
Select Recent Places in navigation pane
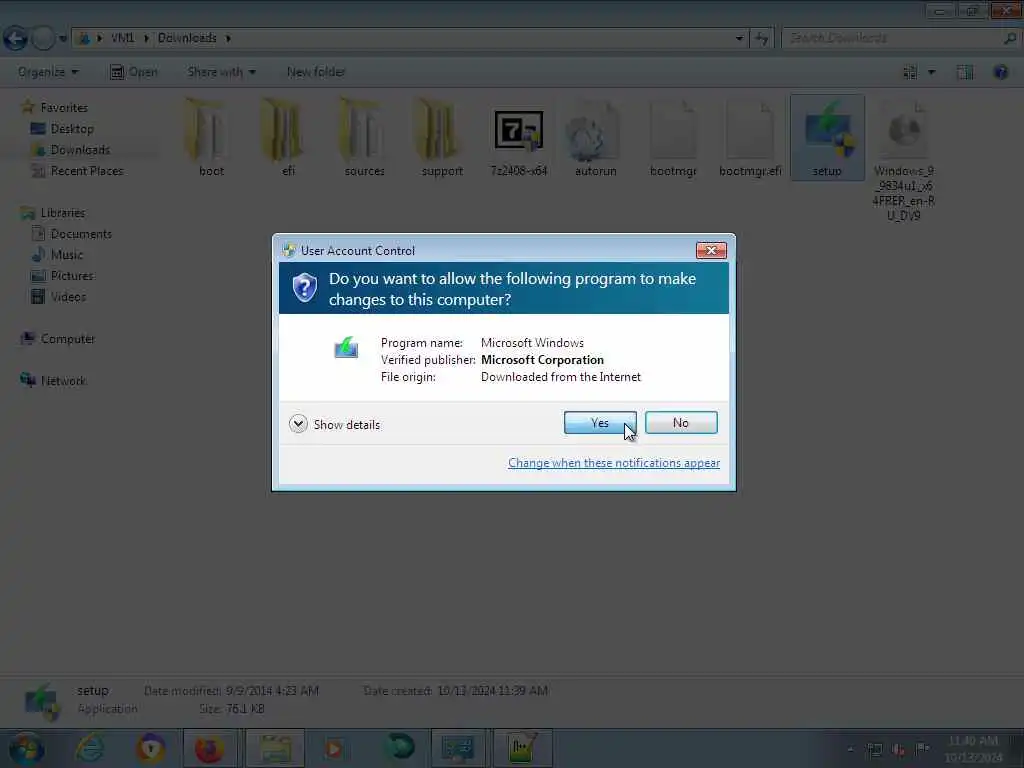click(87, 170)
